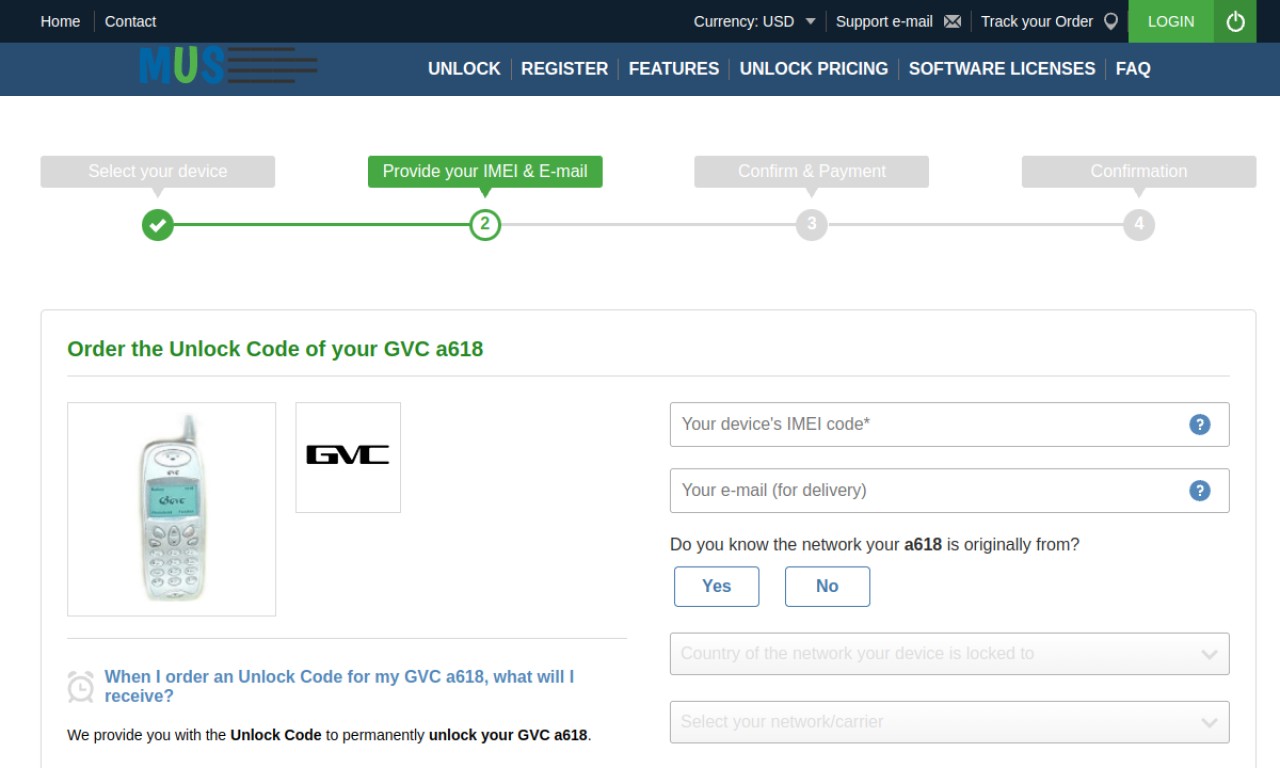Click 'We provide you with the Unlock Code' sentence
This screenshot has width=1280, height=768.
click(x=329, y=735)
